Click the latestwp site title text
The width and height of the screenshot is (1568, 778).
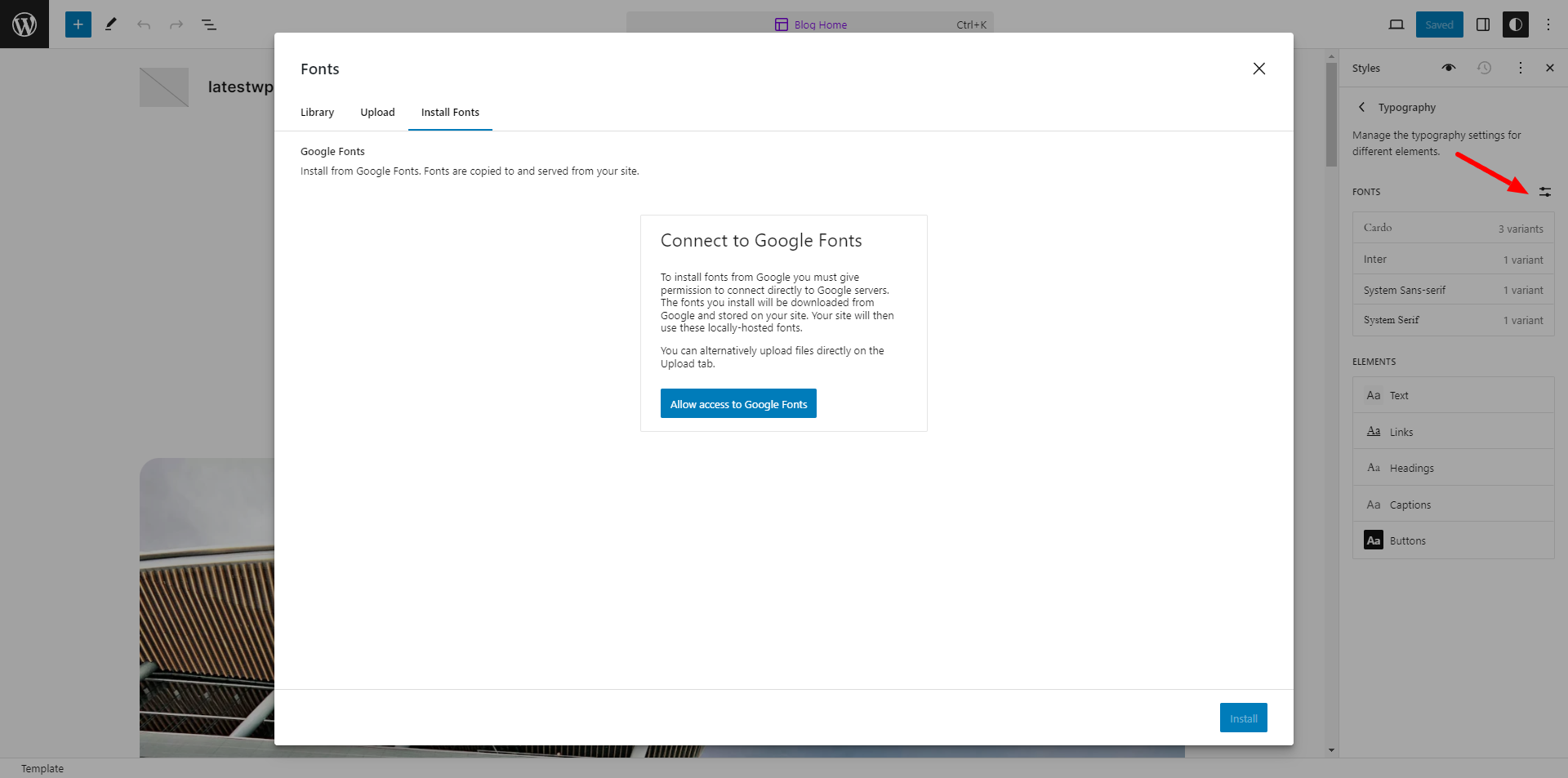tap(240, 87)
